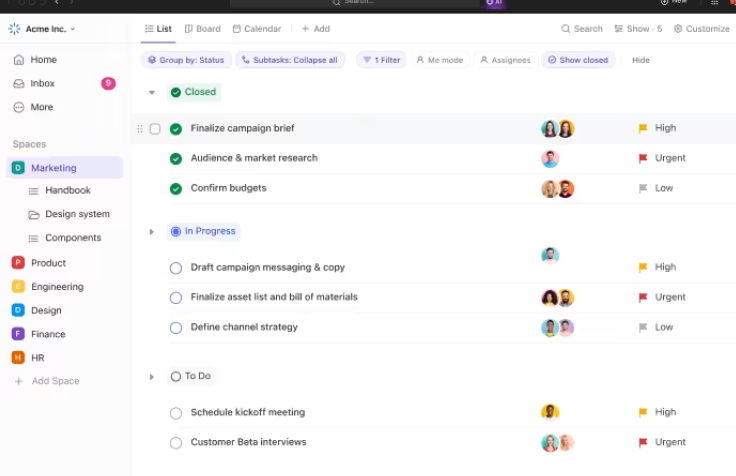
Task: Toggle the Assignees filter
Action: pyautogui.click(x=506, y=60)
